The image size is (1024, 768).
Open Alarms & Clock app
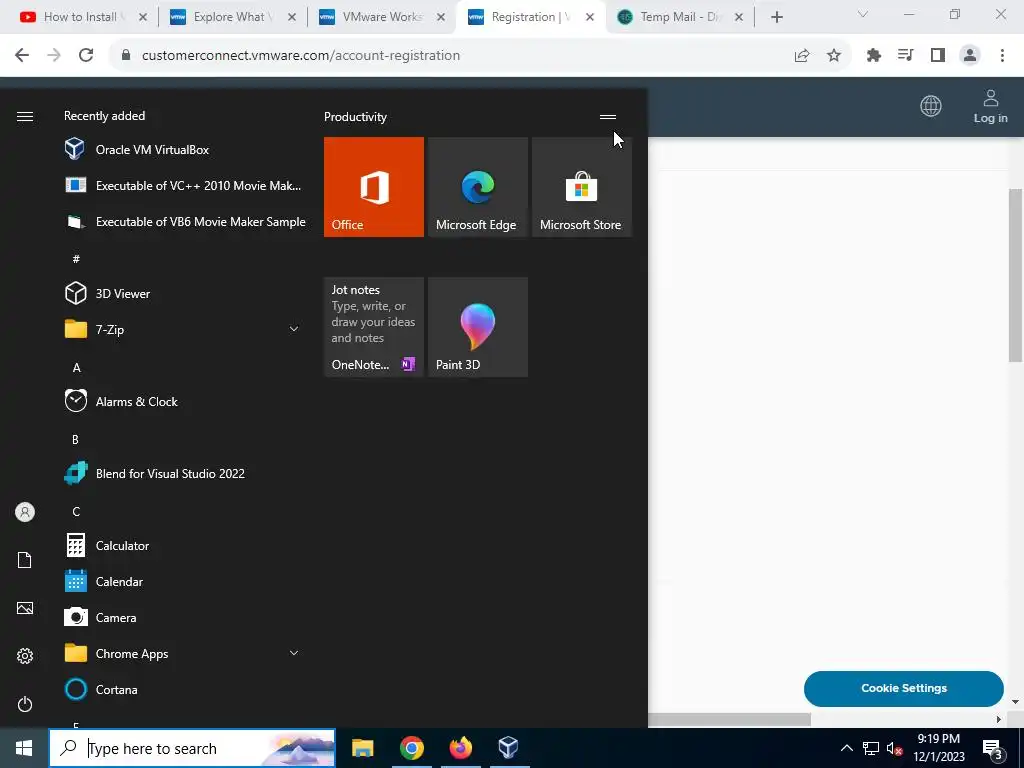[185, 402]
